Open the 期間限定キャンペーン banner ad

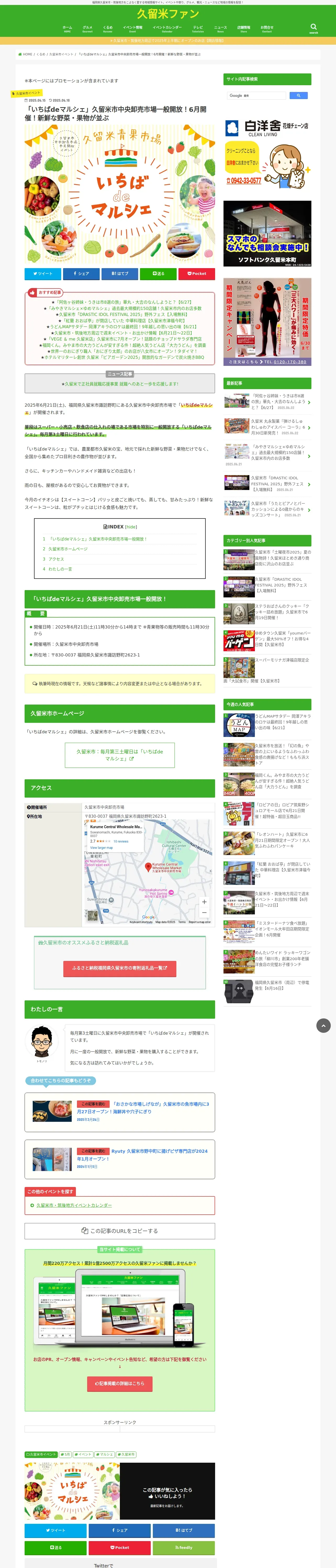267,322
